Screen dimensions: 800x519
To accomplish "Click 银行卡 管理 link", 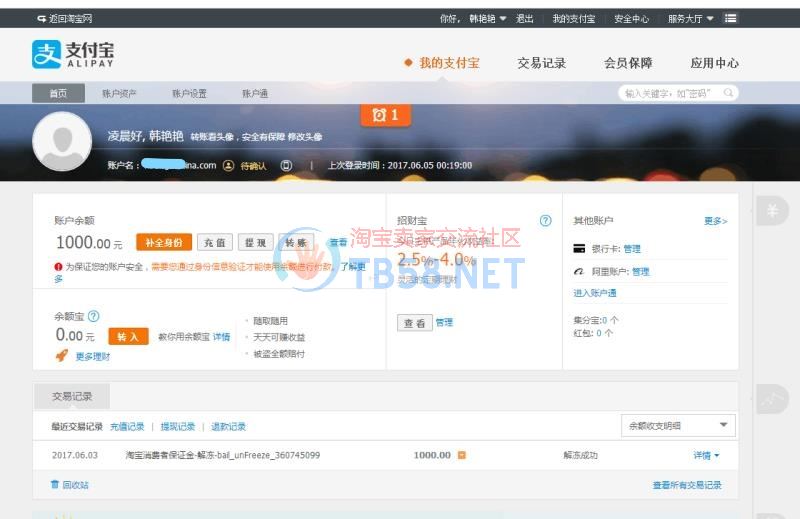I will [x=632, y=249].
